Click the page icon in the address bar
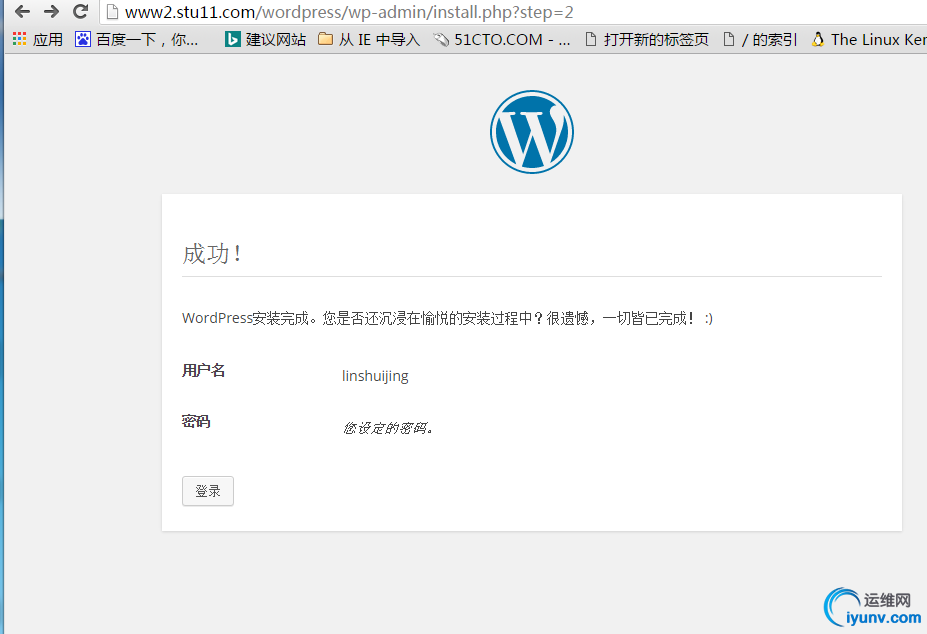The image size is (927, 634). pos(112,12)
